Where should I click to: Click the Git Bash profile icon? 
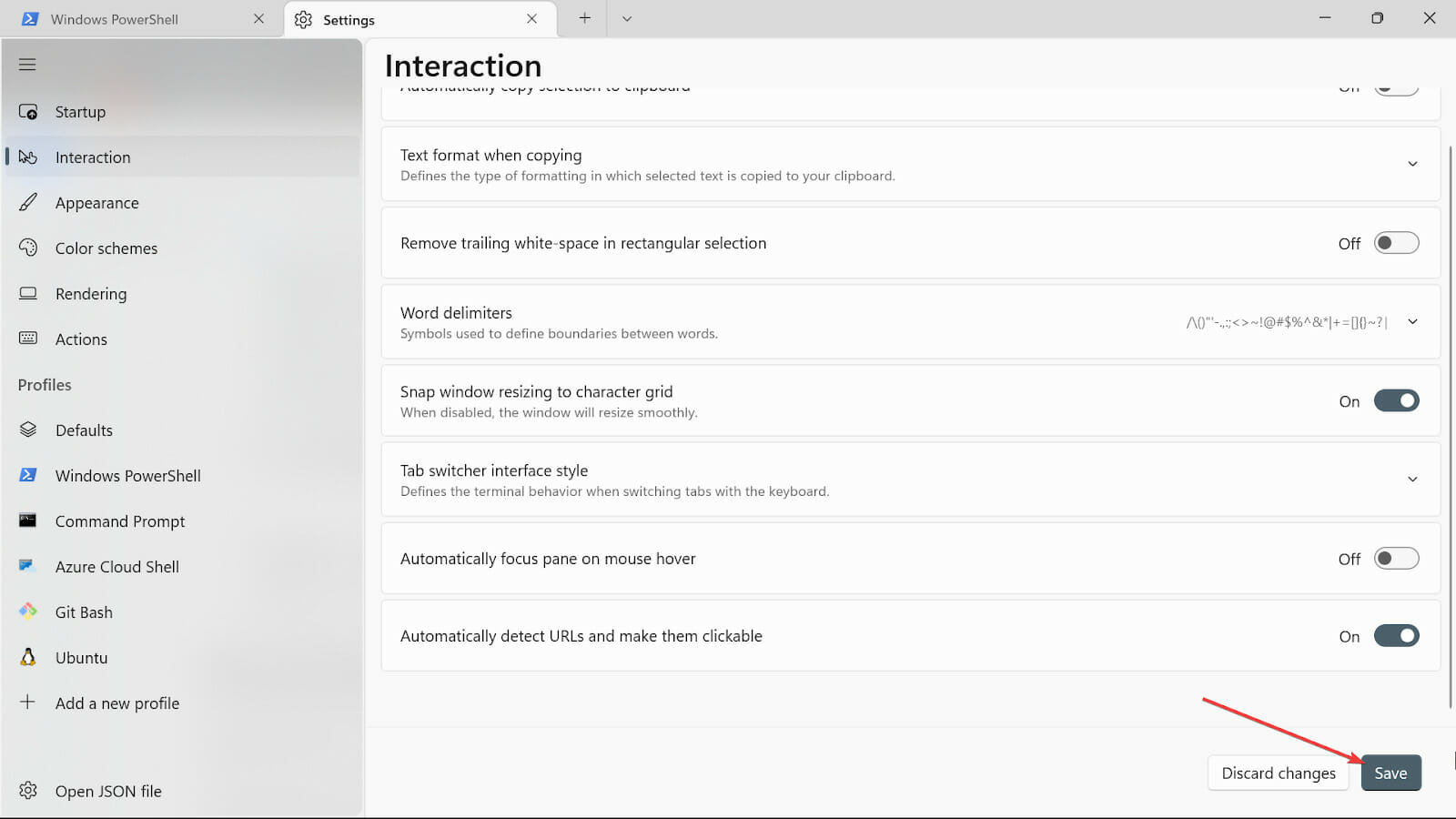point(28,612)
